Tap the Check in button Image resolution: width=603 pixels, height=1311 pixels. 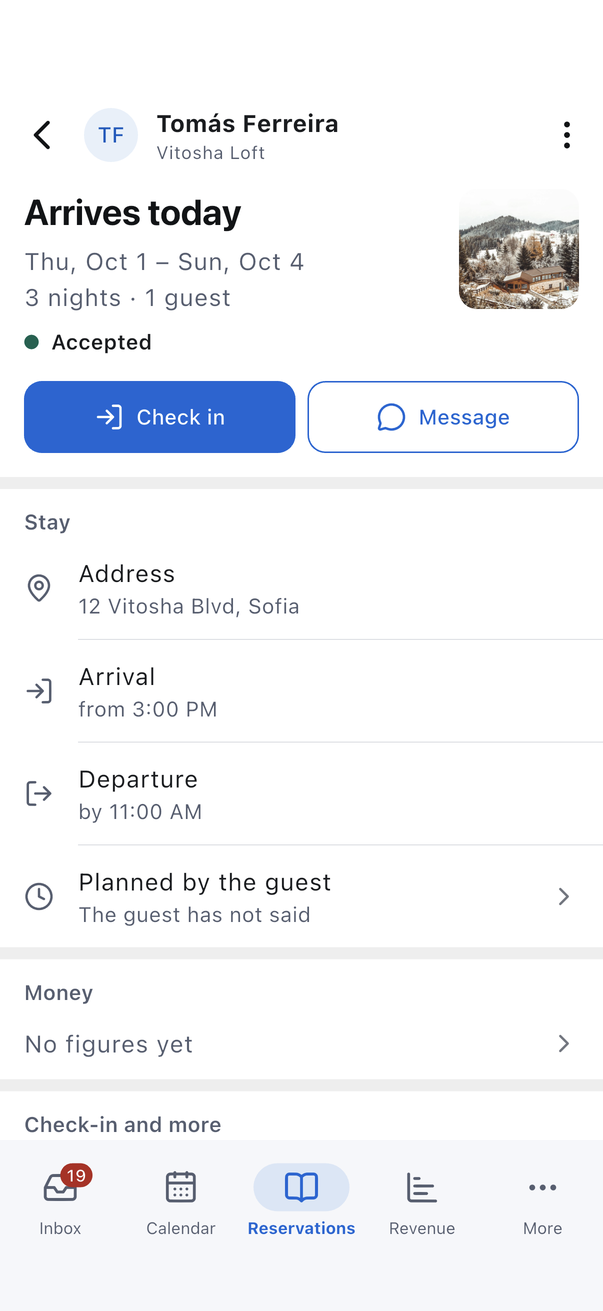click(160, 417)
